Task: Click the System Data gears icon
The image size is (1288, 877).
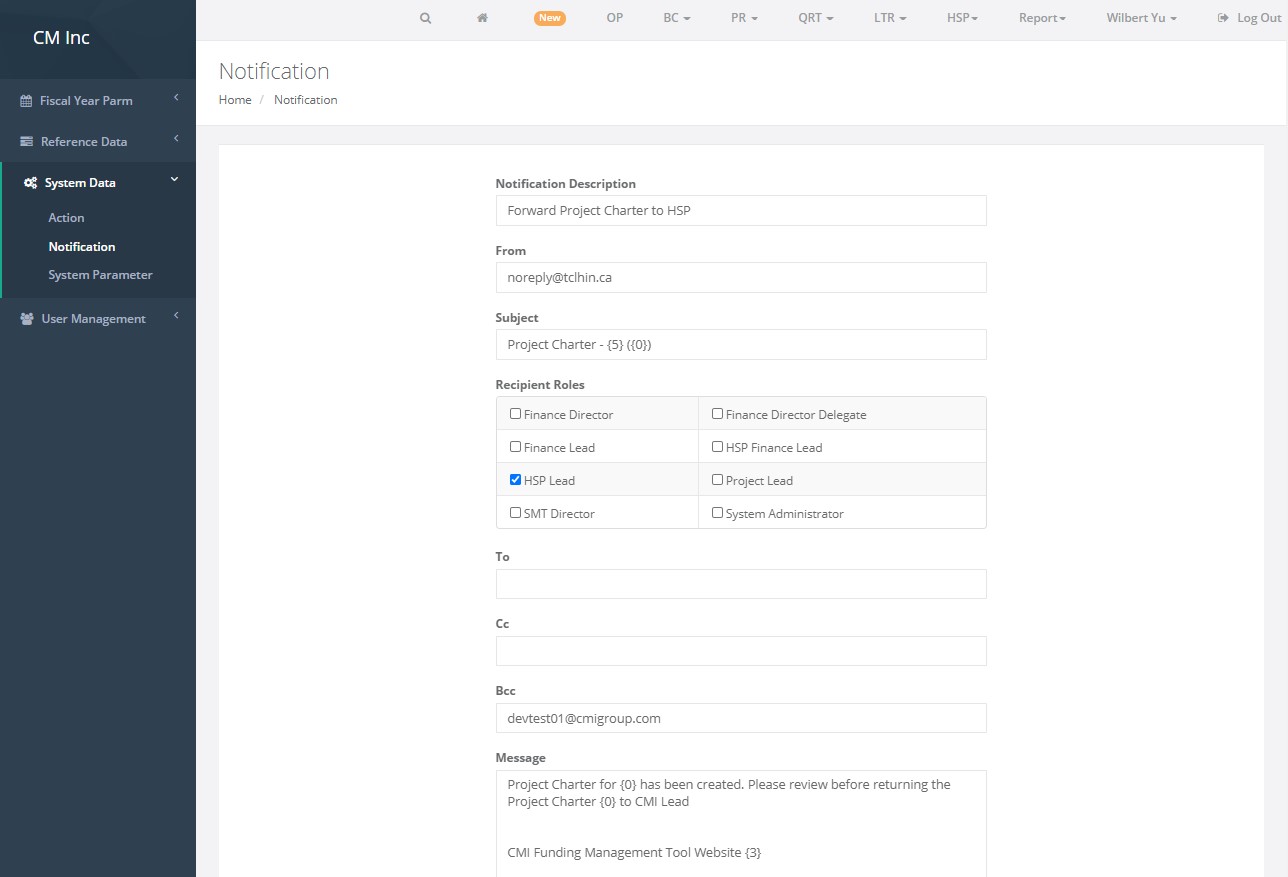Action: (x=31, y=183)
